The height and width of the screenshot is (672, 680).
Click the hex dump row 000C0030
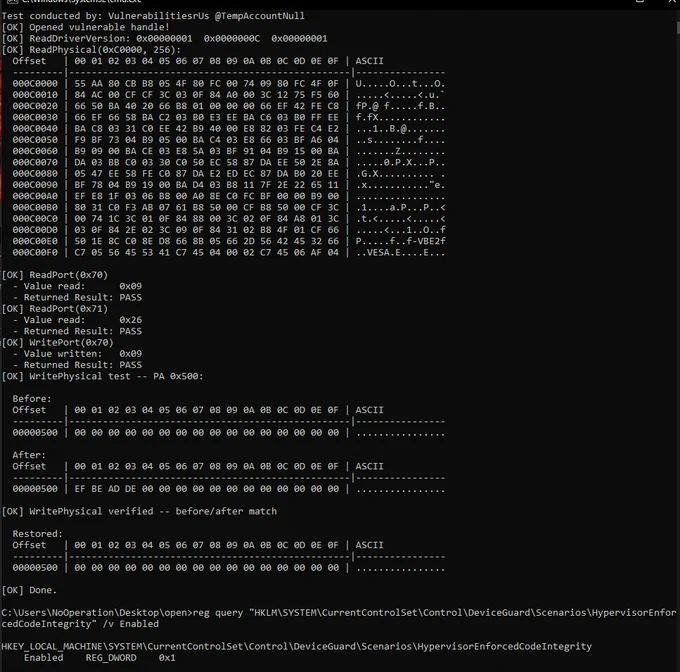(229, 117)
